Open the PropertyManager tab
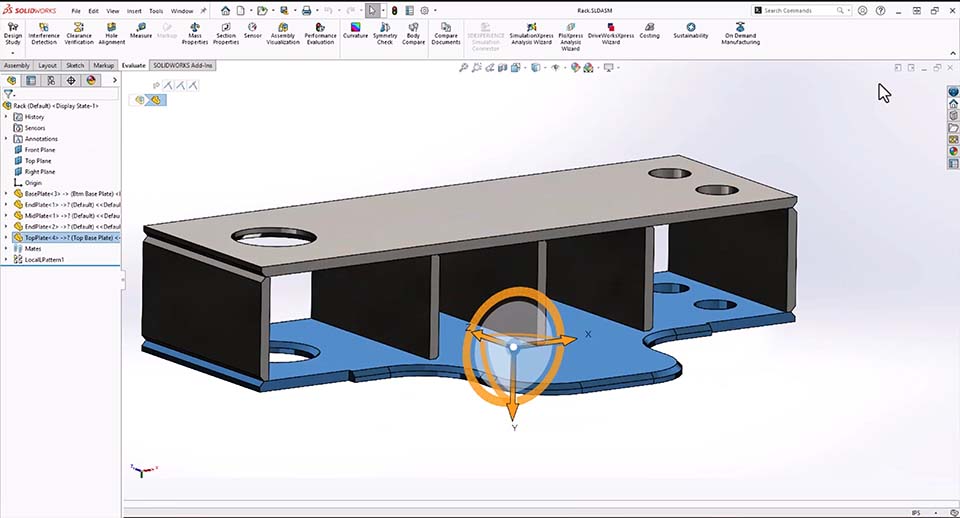The image size is (960, 518). pyautogui.click(x=31, y=80)
